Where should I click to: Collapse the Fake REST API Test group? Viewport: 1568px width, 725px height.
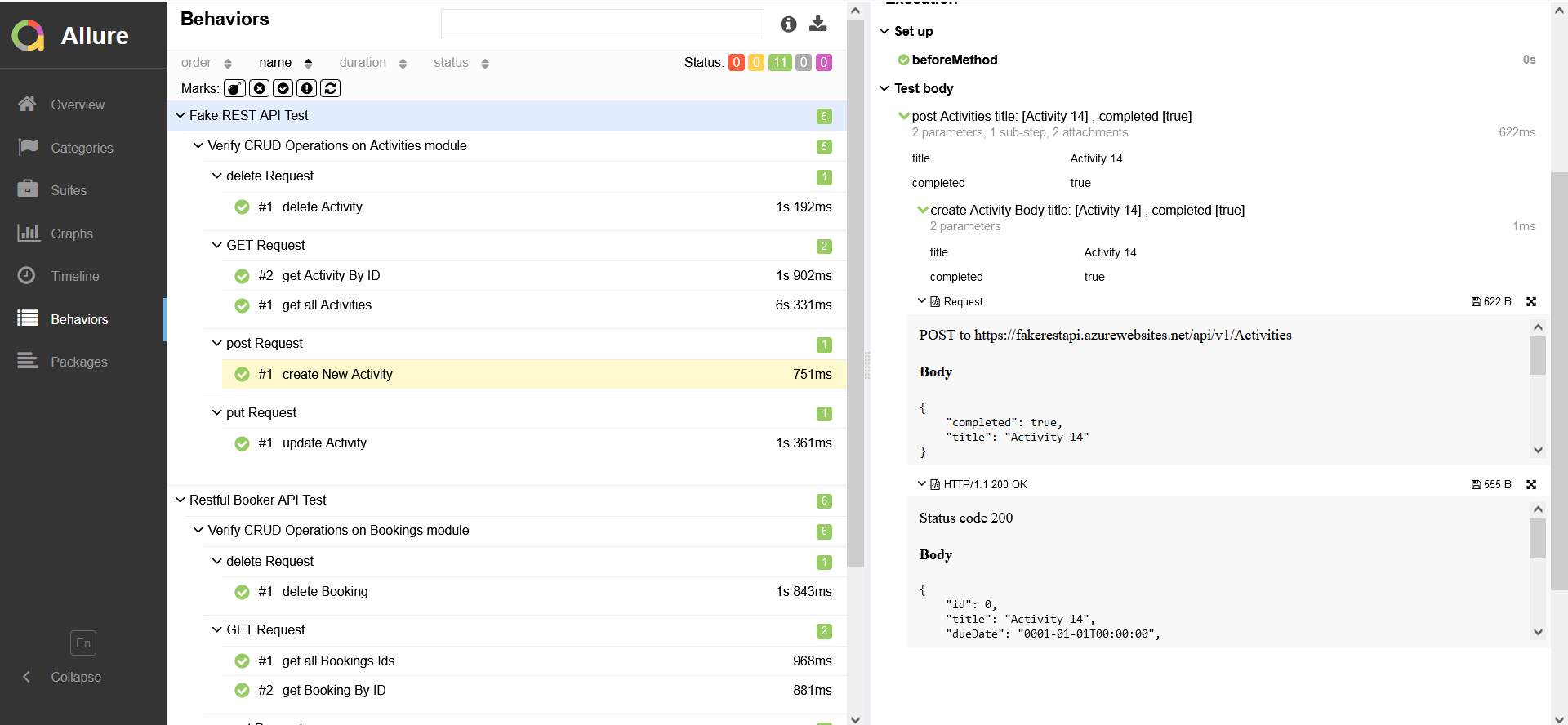point(180,116)
